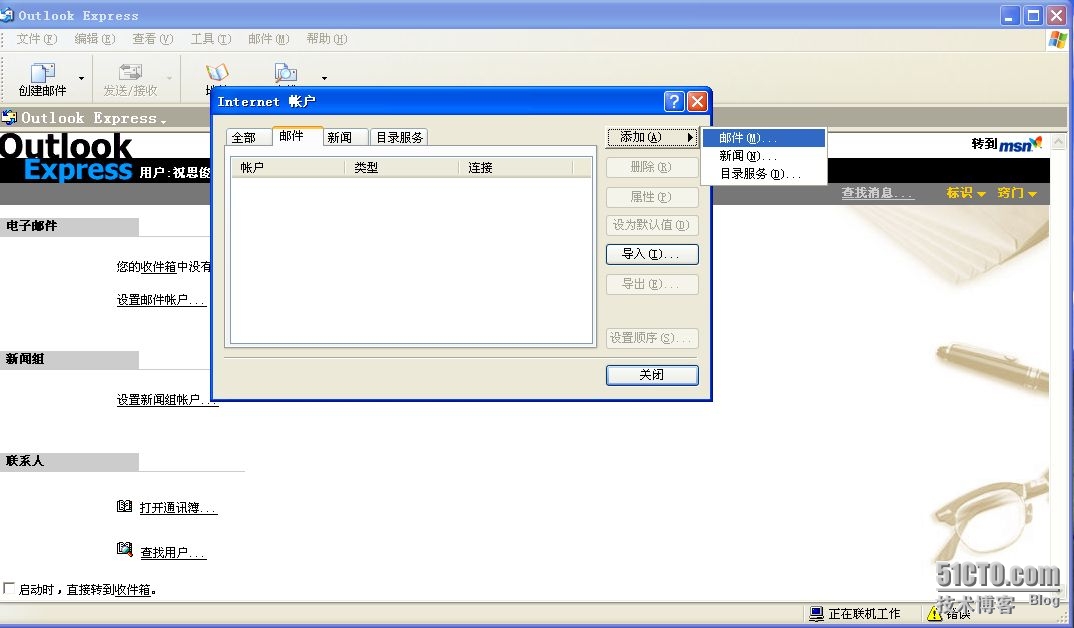Click the 关闭 button in the dialog
The height and width of the screenshot is (628, 1074).
click(652, 375)
